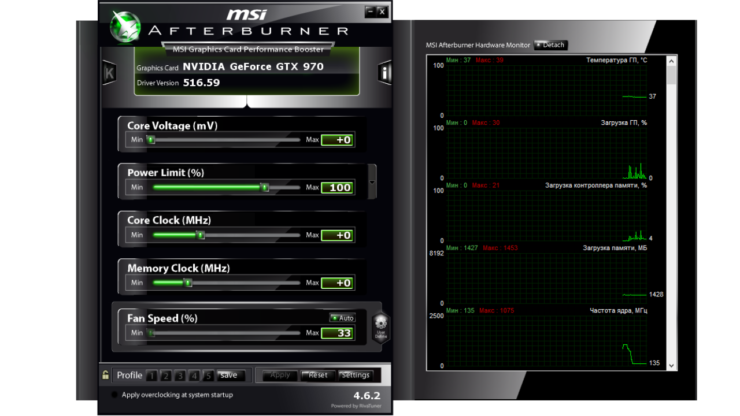Click the hardware monitor scrollbar thumb
This screenshot has height=416, width=740.
point(671,76)
